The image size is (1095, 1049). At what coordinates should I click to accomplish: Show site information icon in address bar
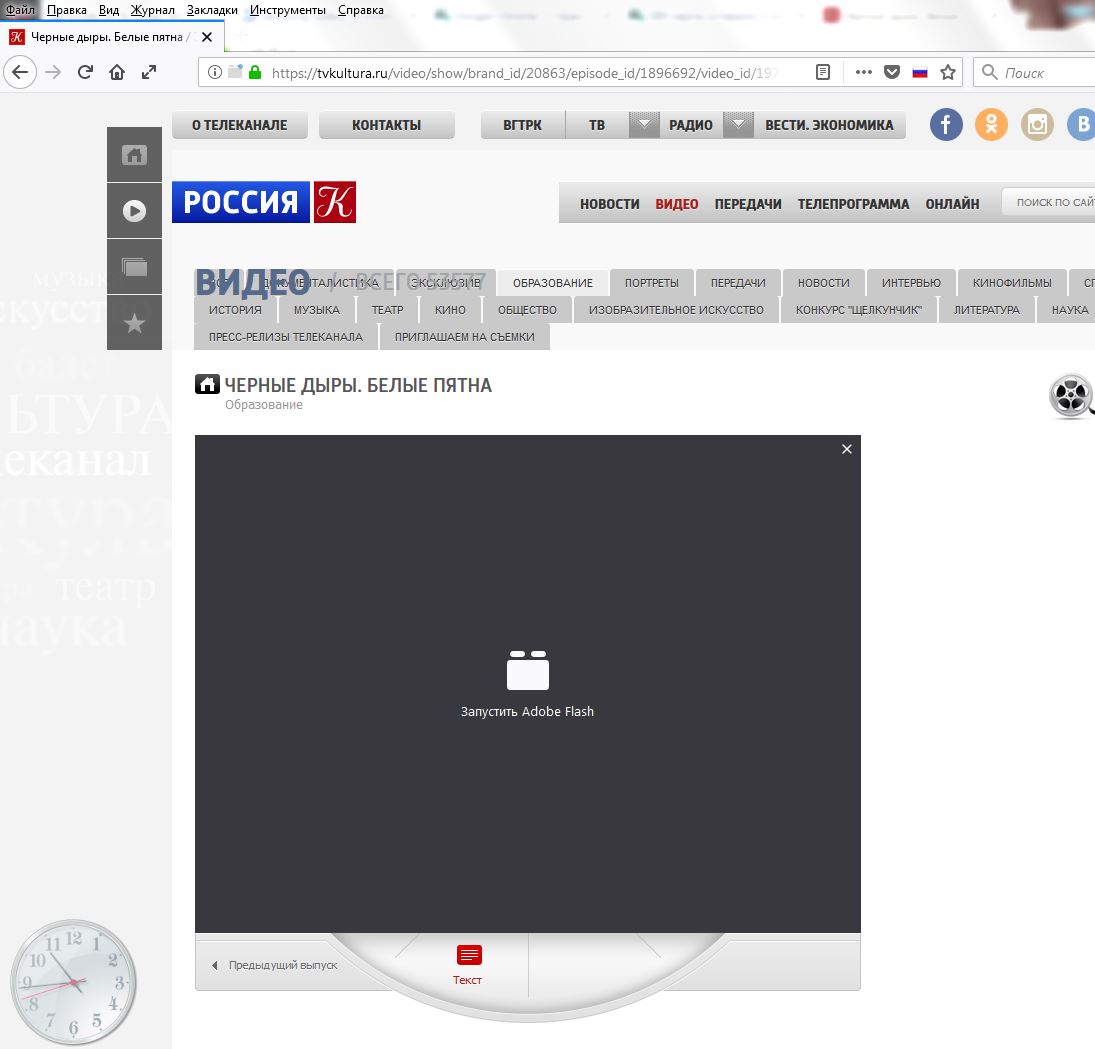pos(215,72)
